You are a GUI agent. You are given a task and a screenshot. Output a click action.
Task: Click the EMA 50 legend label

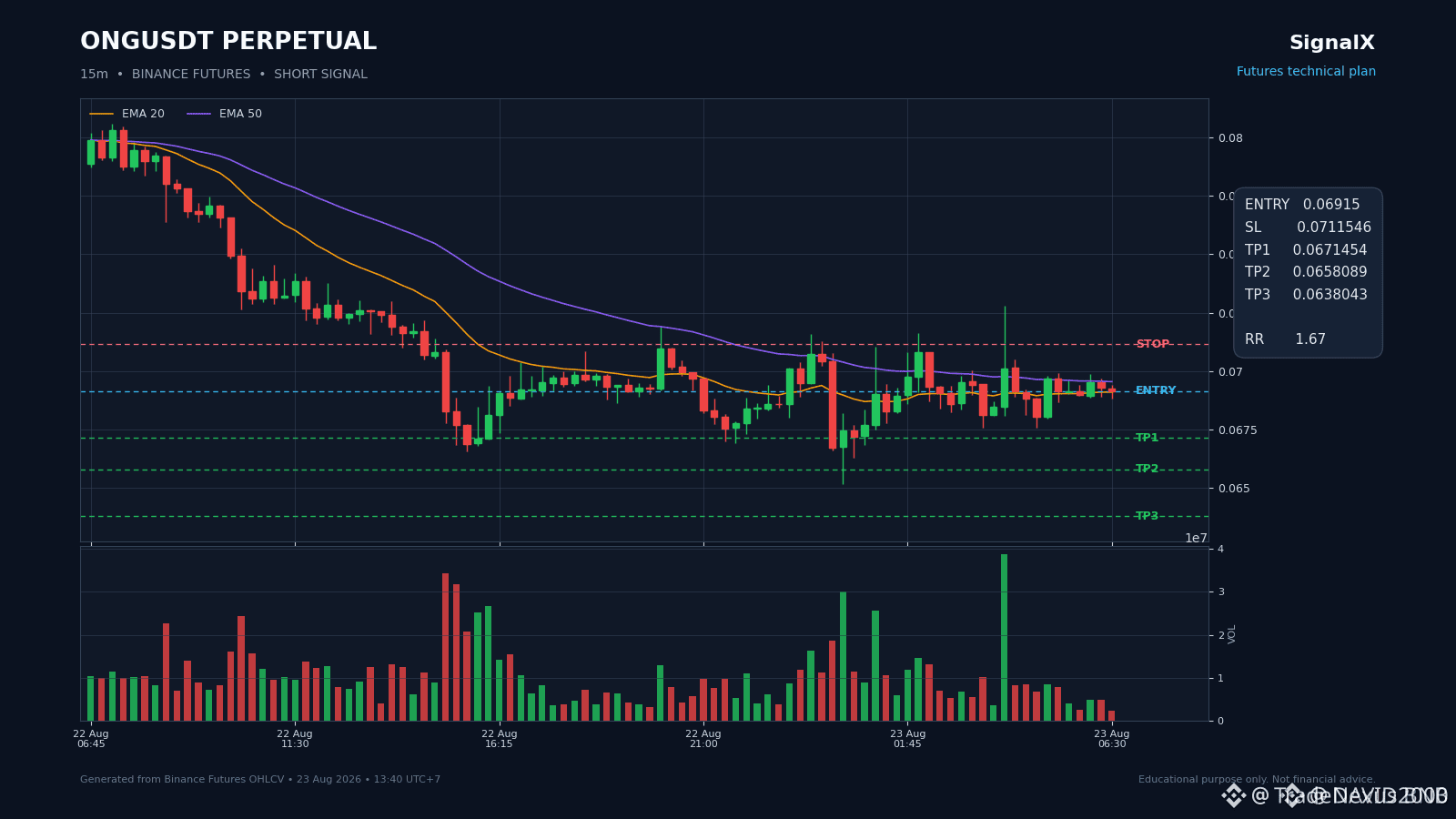coord(240,114)
